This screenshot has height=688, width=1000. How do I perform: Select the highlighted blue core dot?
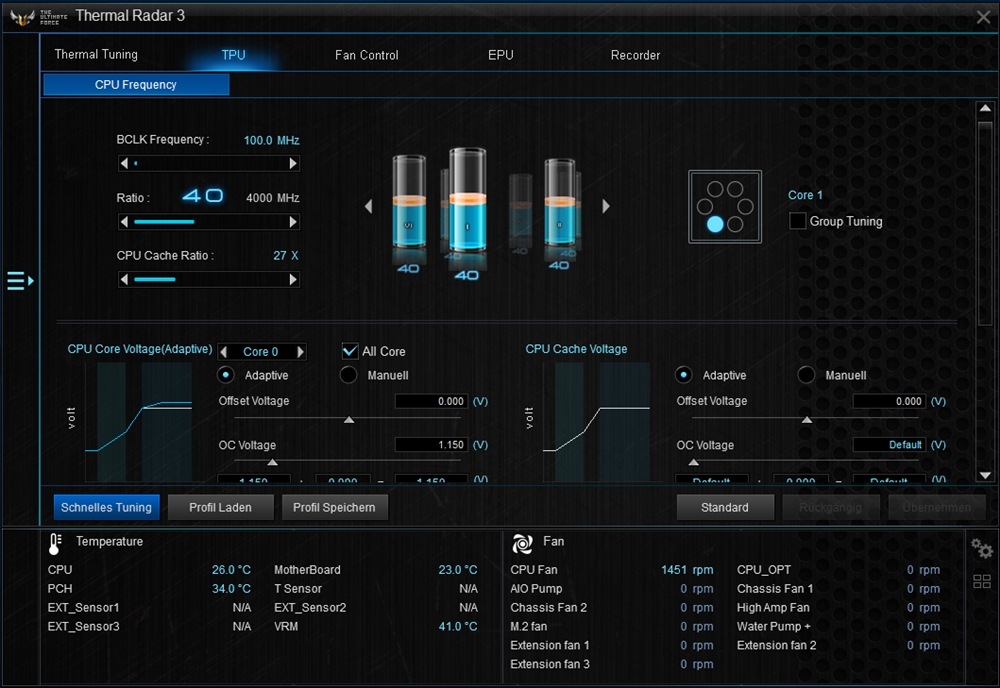point(715,224)
